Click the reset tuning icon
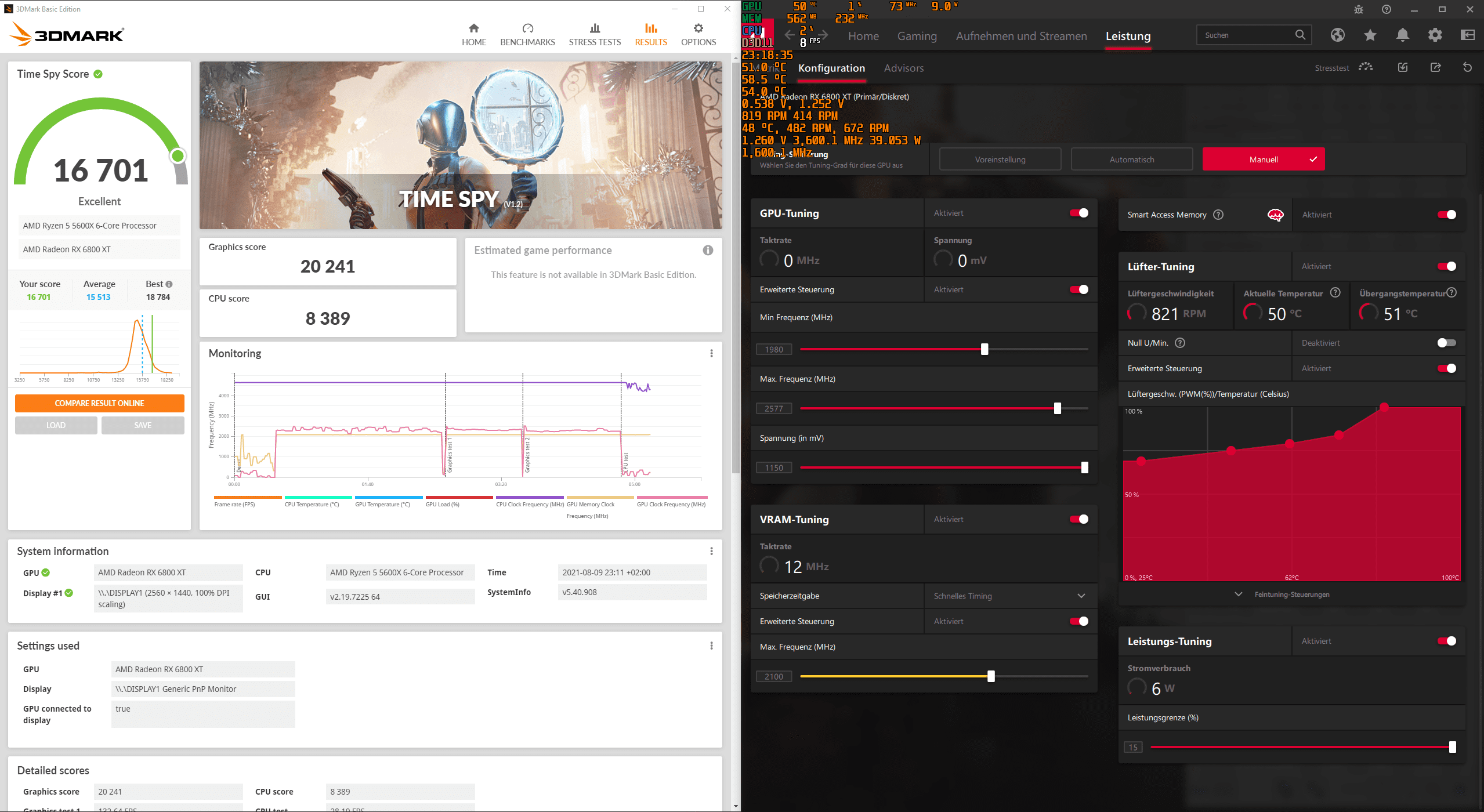 click(1467, 67)
